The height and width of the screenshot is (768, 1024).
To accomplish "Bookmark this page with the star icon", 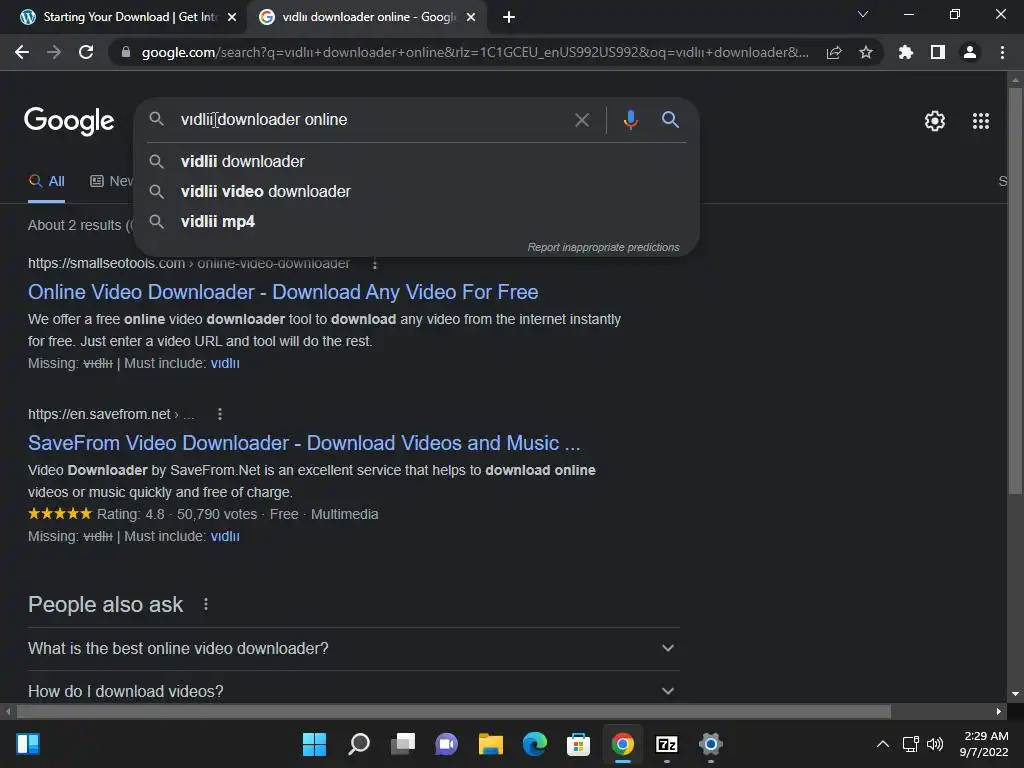I will tap(866, 52).
